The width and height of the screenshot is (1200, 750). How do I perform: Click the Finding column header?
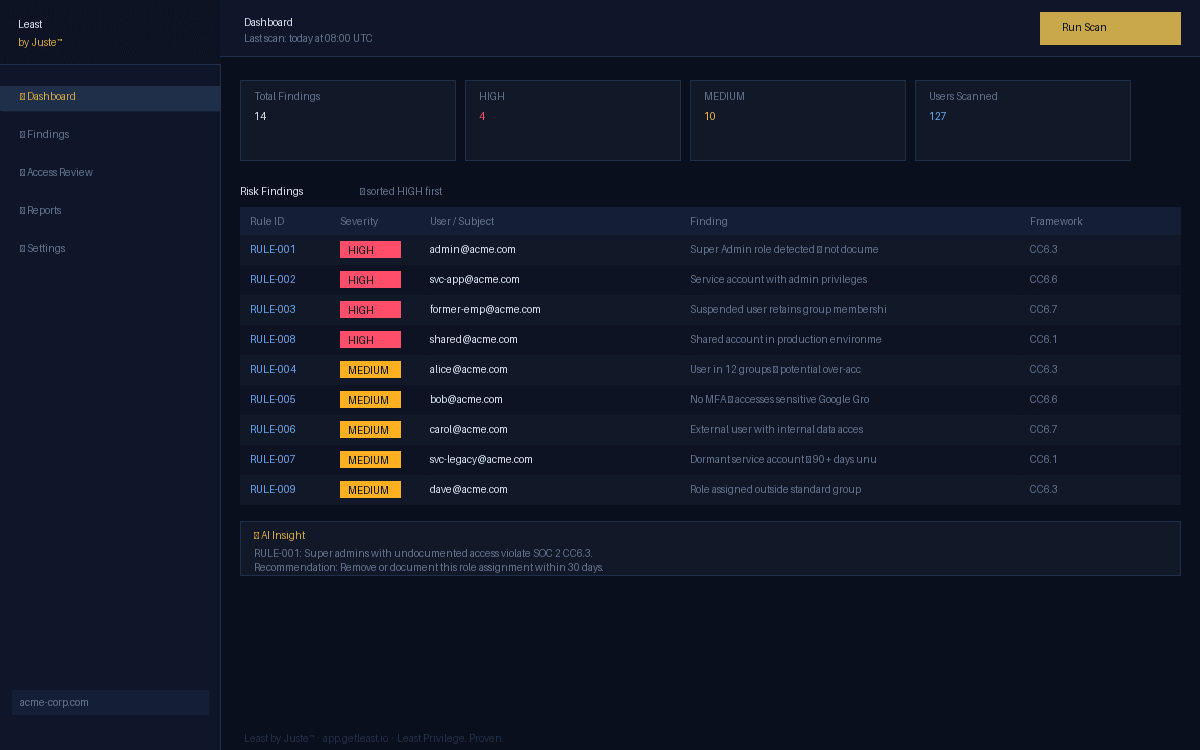tap(709, 221)
